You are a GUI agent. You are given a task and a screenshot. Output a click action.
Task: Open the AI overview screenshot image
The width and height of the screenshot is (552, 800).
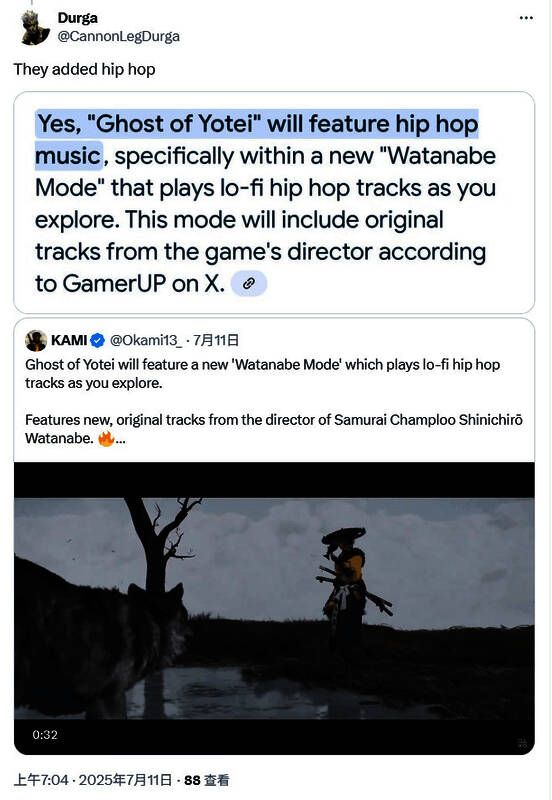274,203
